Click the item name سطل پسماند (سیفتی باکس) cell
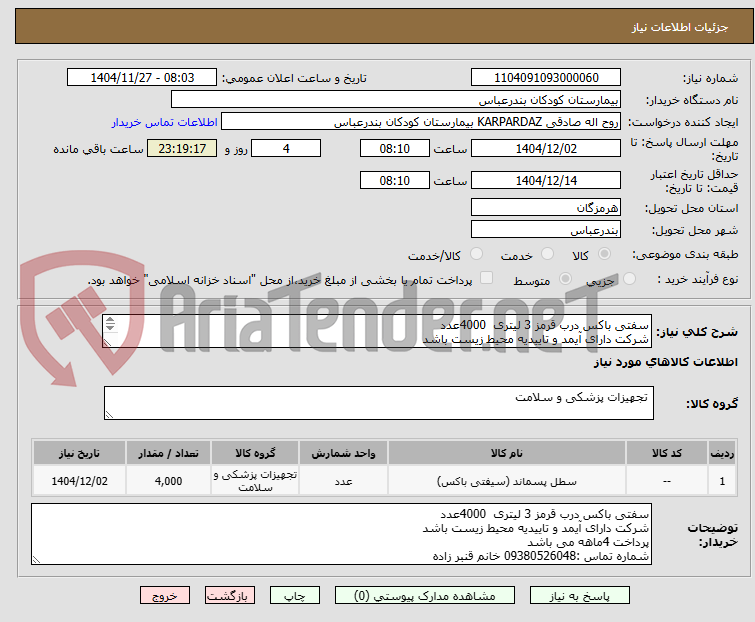755x622 pixels. (507, 481)
